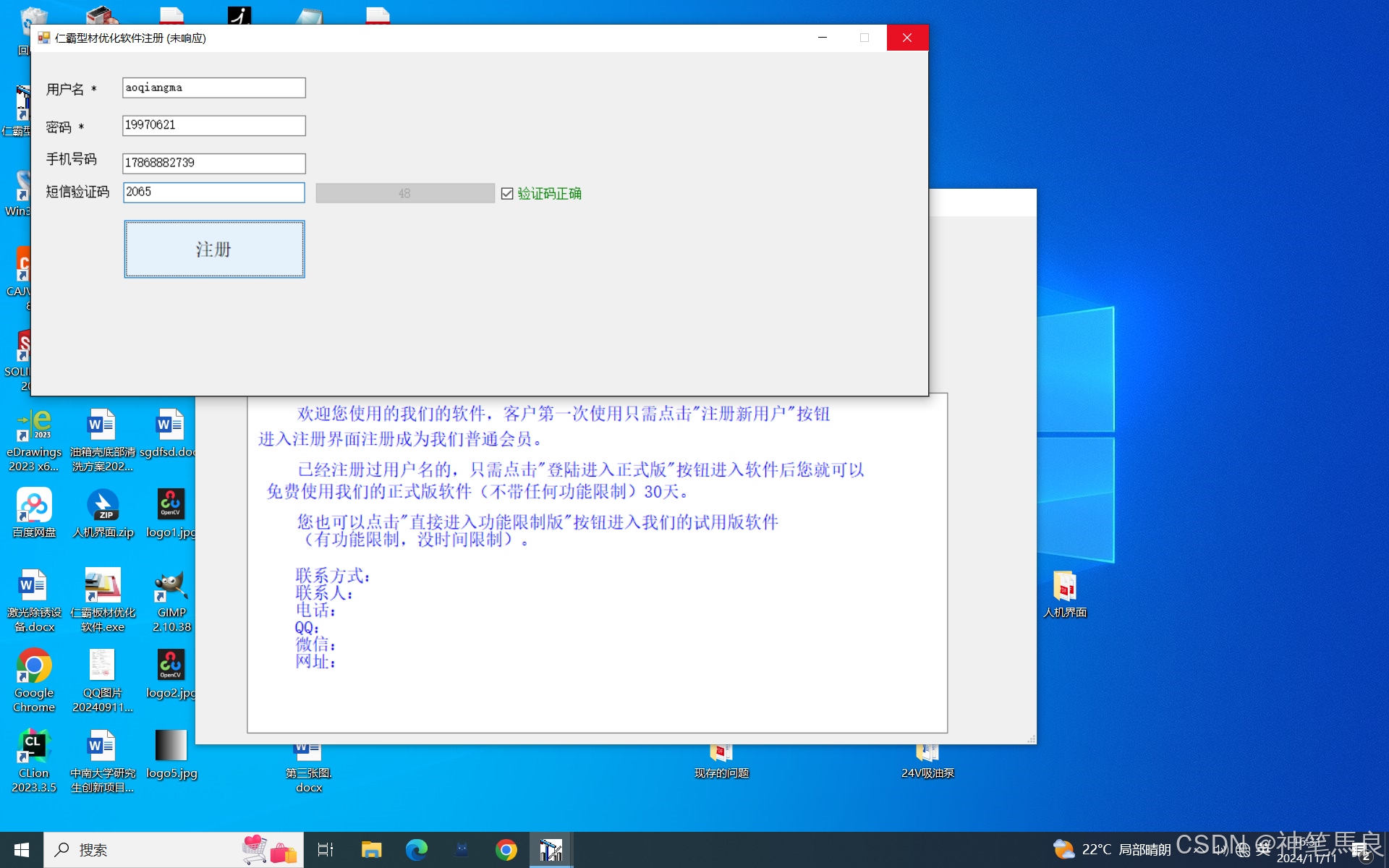Open the Windows Start menu
The height and width of the screenshot is (868, 1389).
click(22, 849)
